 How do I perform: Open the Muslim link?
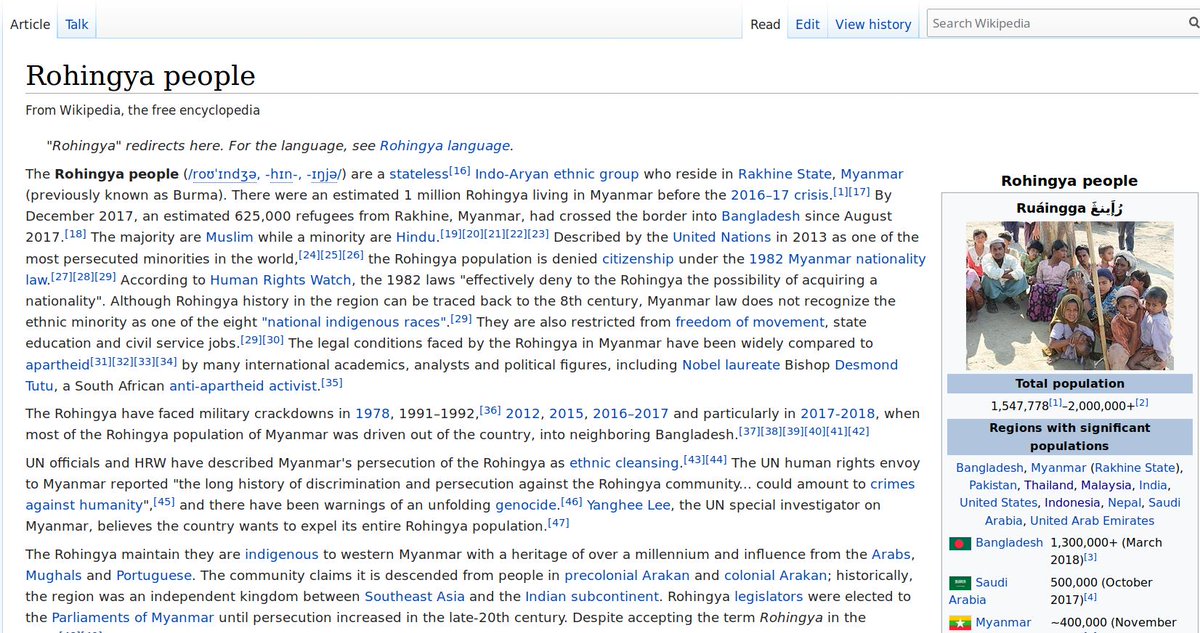pos(229,237)
